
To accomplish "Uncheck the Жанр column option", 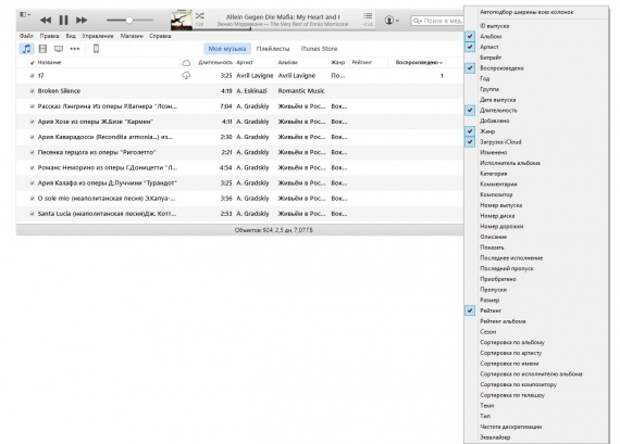I will pos(470,131).
